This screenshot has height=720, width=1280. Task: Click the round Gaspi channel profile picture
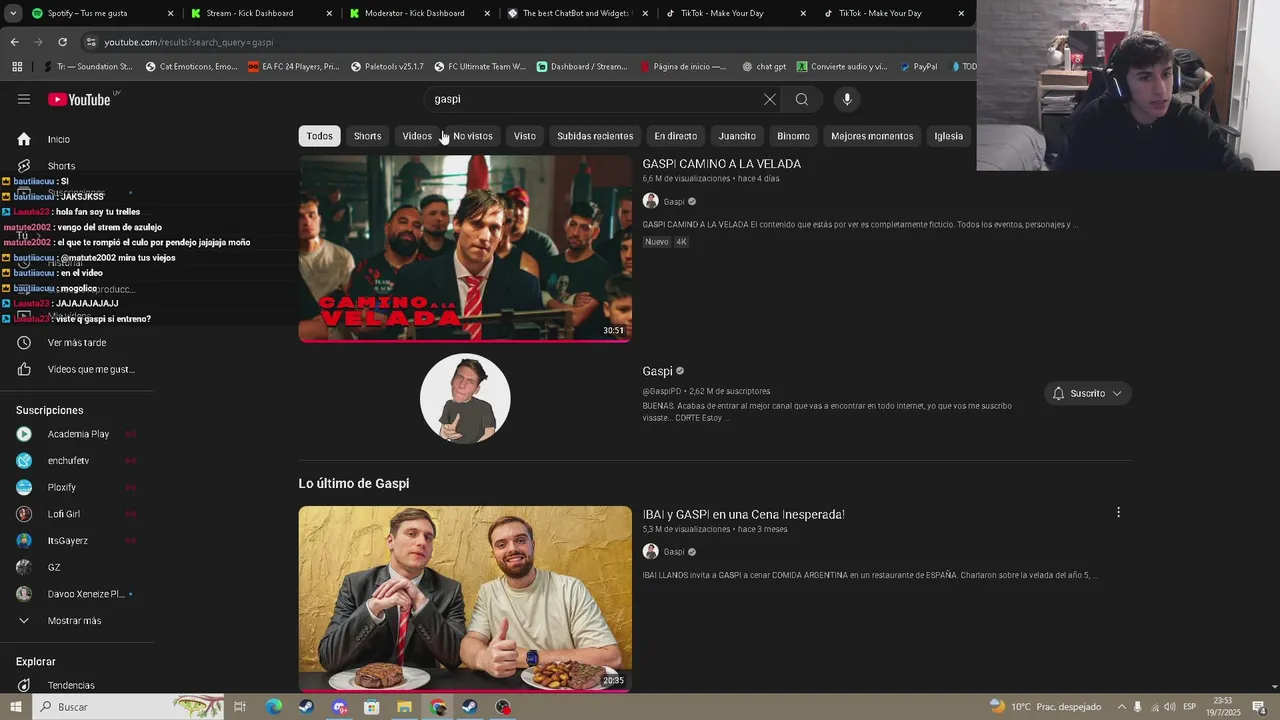tap(465, 398)
